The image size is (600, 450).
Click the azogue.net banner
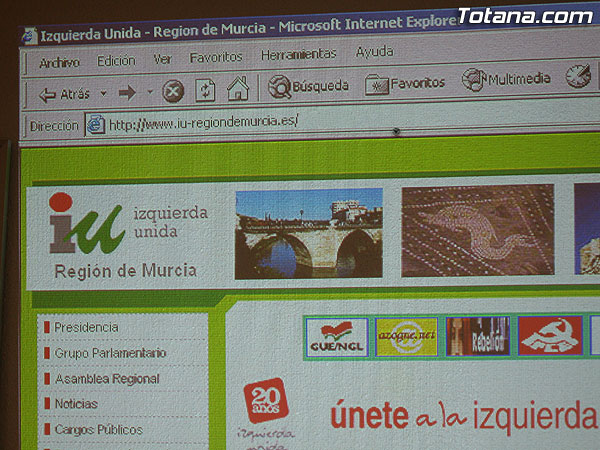[406, 337]
